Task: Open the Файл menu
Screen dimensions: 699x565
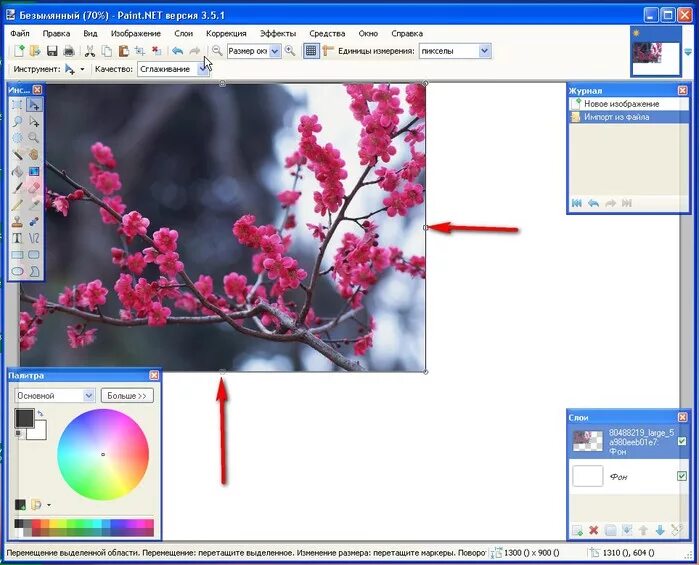Action: [20, 33]
